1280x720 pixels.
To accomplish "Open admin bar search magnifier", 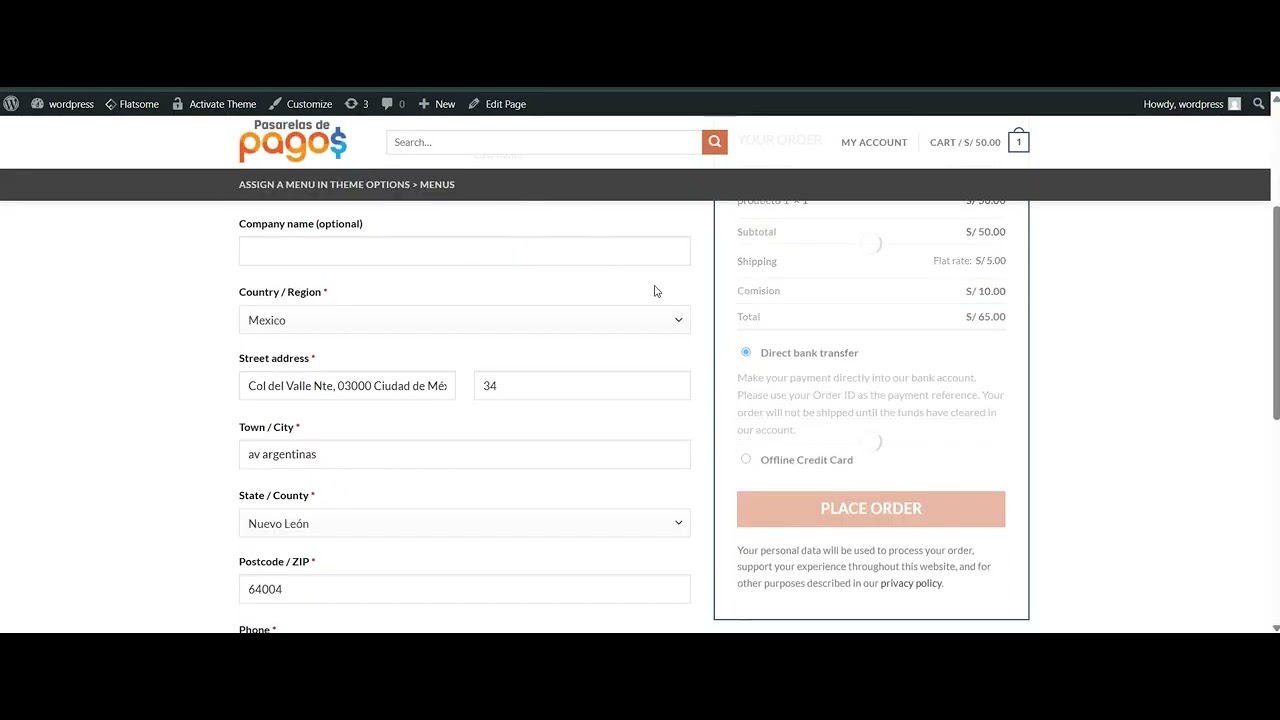I will coord(1259,104).
